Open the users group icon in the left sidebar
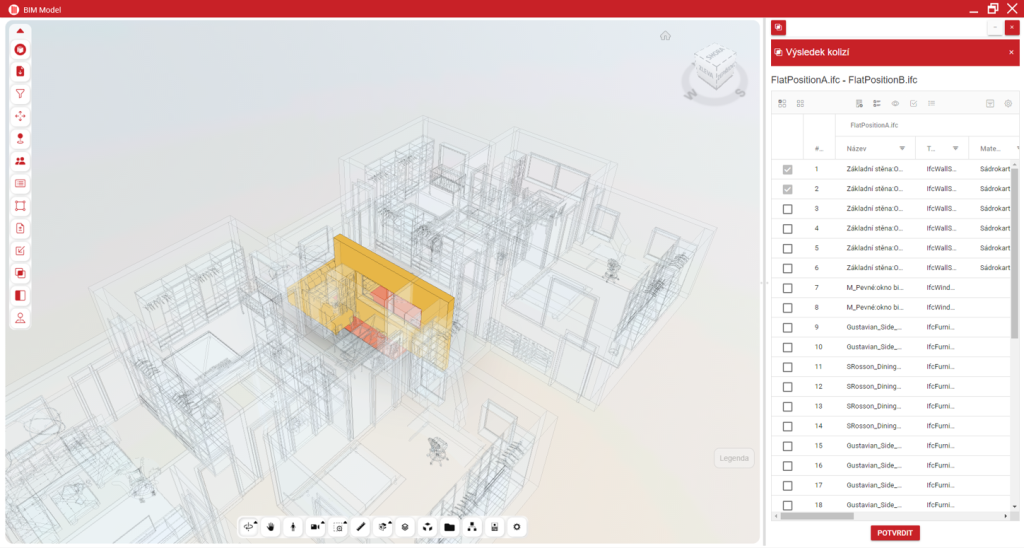This screenshot has height=548, width=1024. 20,161
